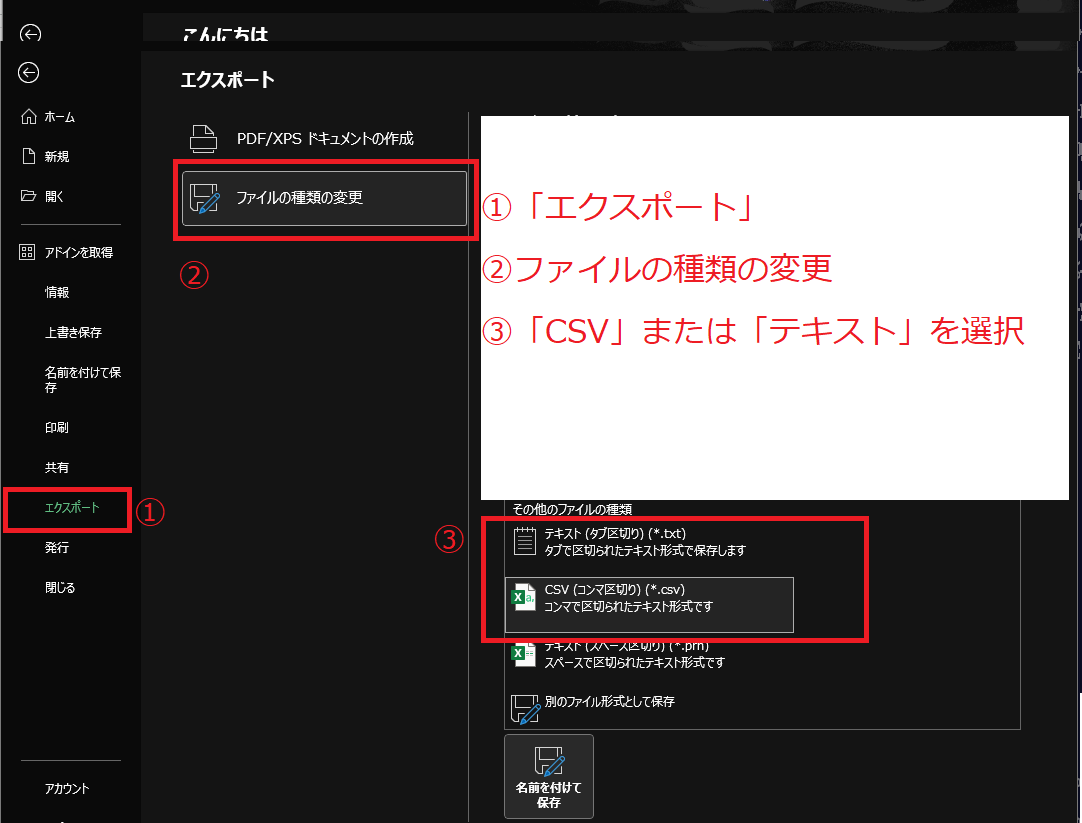
Task: Pick CSV (コンマ区切り) (*.csv) format
Action: pos(649,604)
